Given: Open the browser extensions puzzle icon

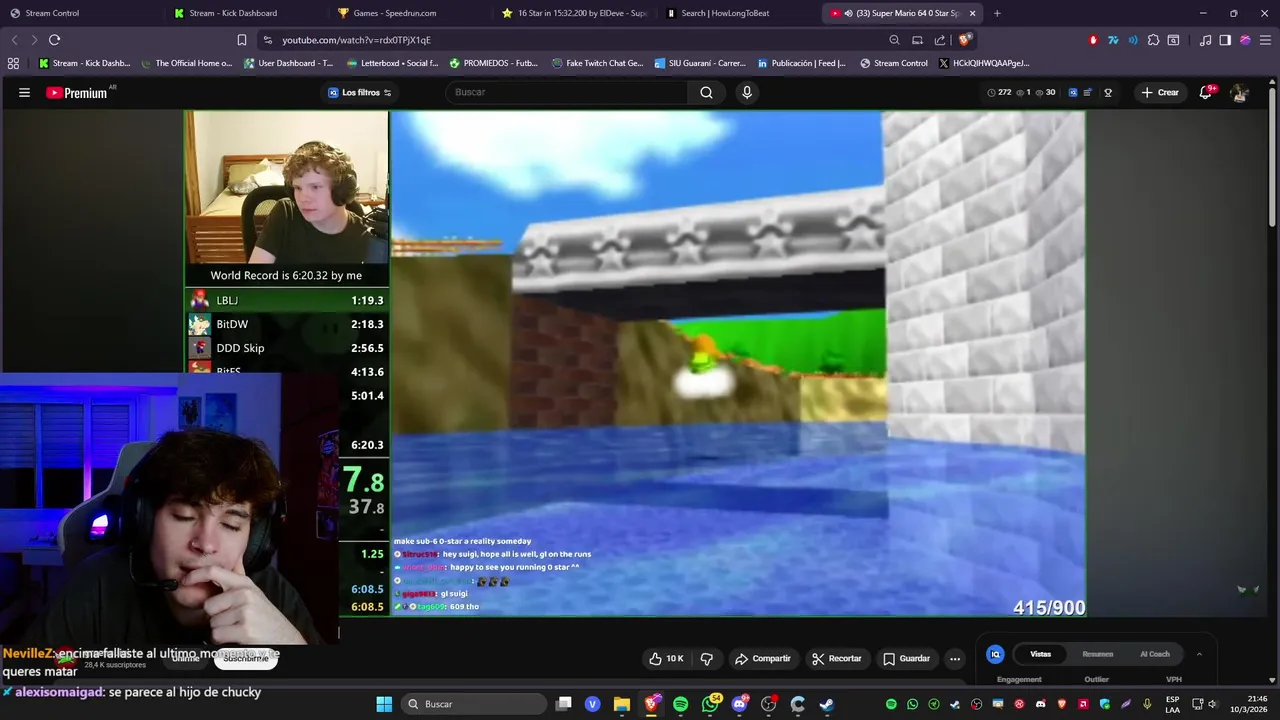Looking at the screenshot, I should [1153, 40].
